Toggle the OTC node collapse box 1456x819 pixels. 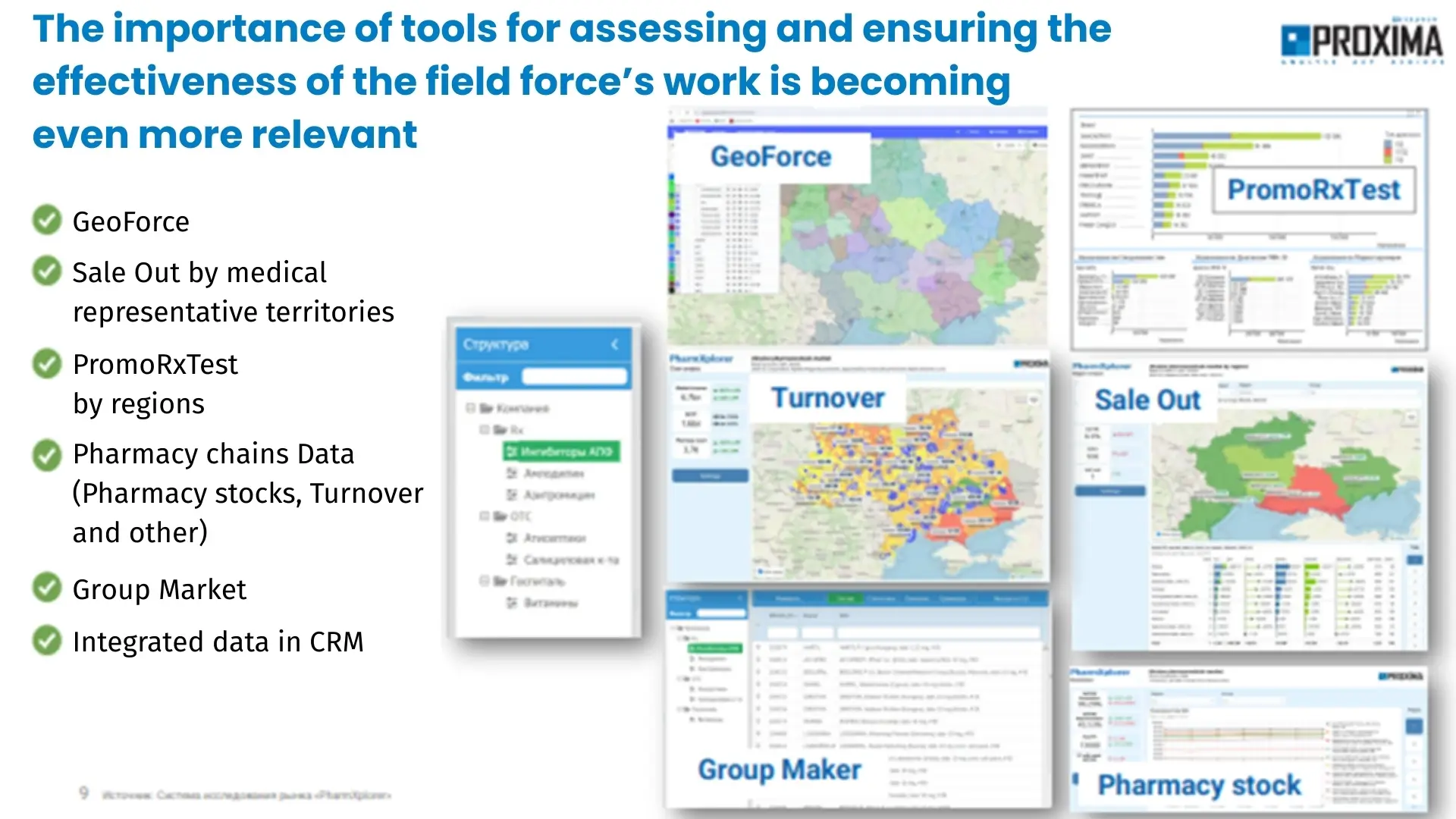tap(484, 516)
